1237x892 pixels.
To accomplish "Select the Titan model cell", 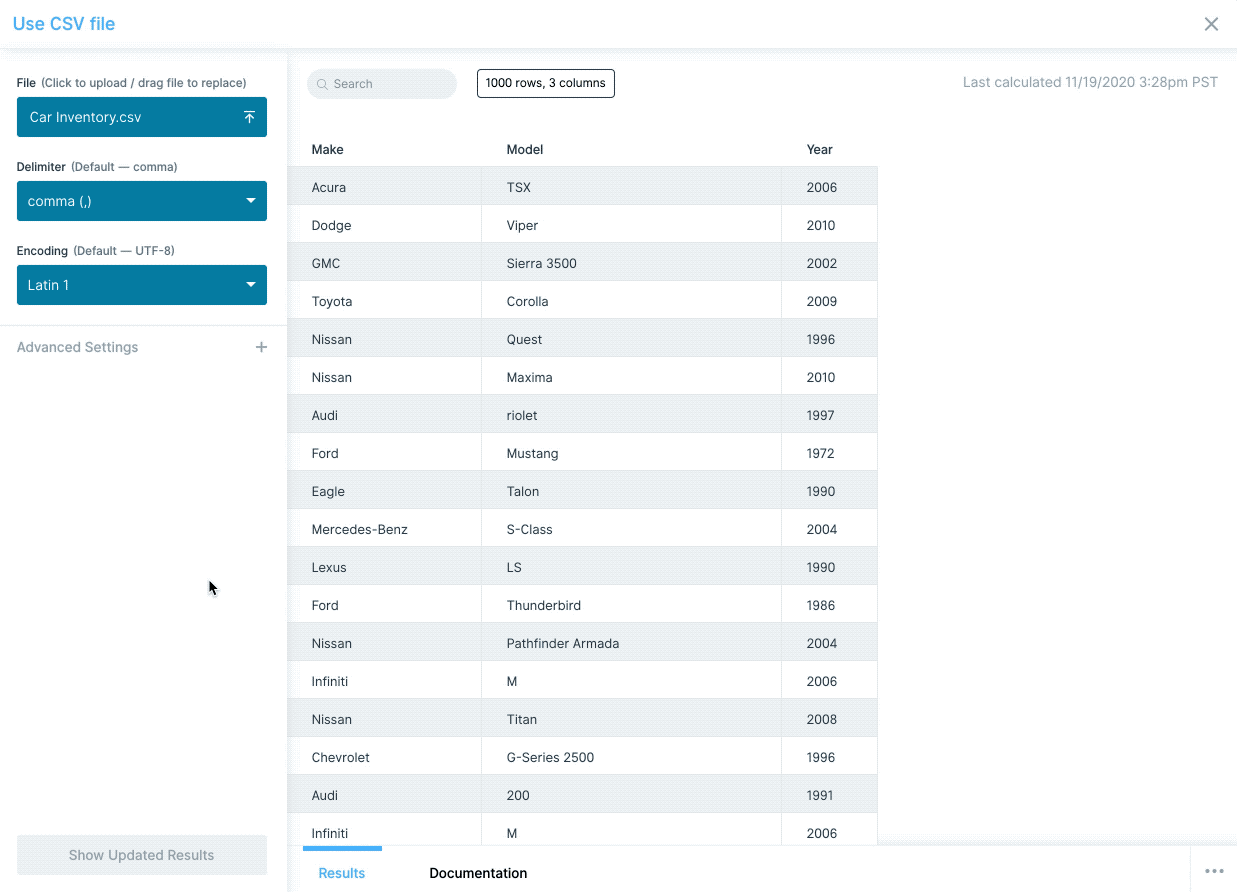I will coord(632,719).
